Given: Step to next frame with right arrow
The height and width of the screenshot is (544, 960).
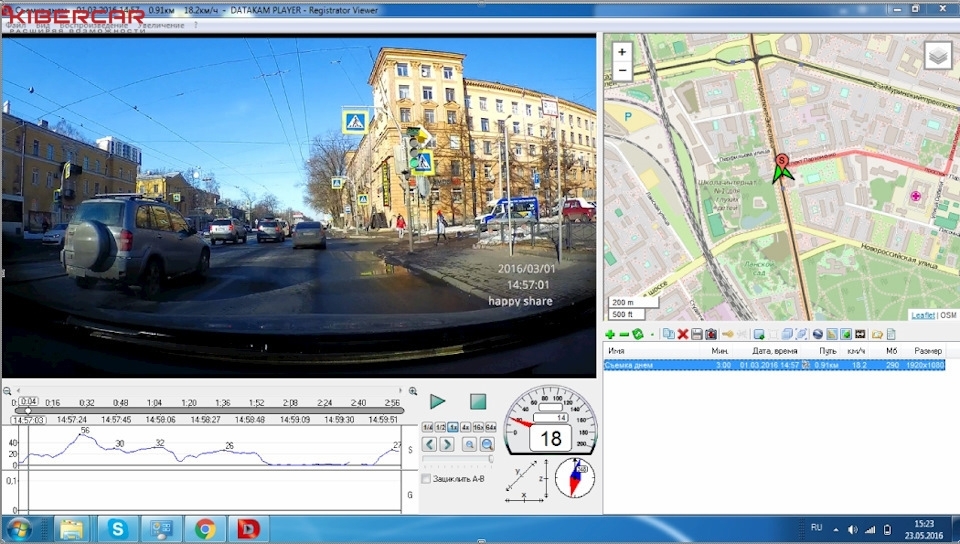Looking at the screenshot, I should pyautogui.click(x=446, y=445).
